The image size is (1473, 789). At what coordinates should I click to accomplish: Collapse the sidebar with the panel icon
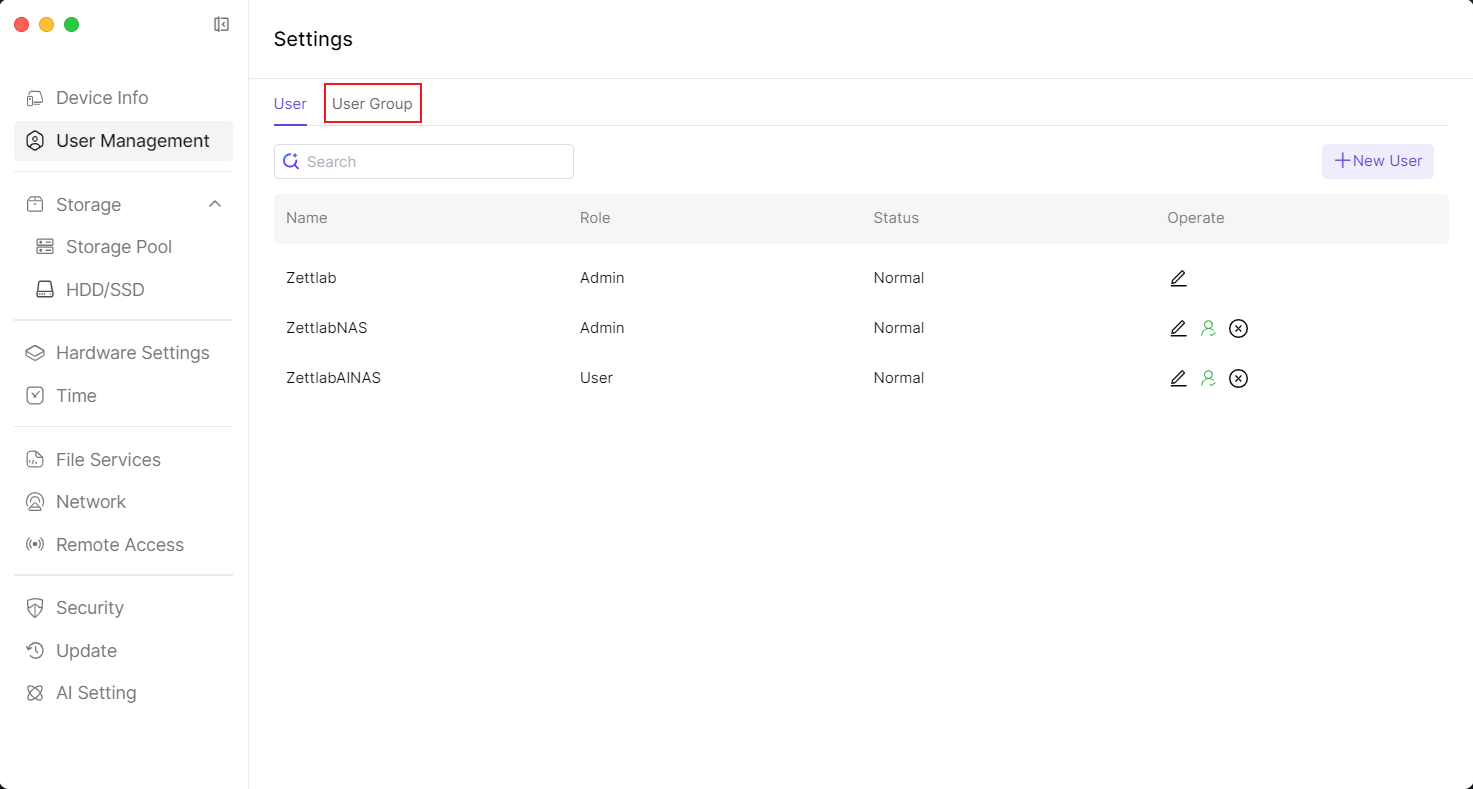(222, 25)
